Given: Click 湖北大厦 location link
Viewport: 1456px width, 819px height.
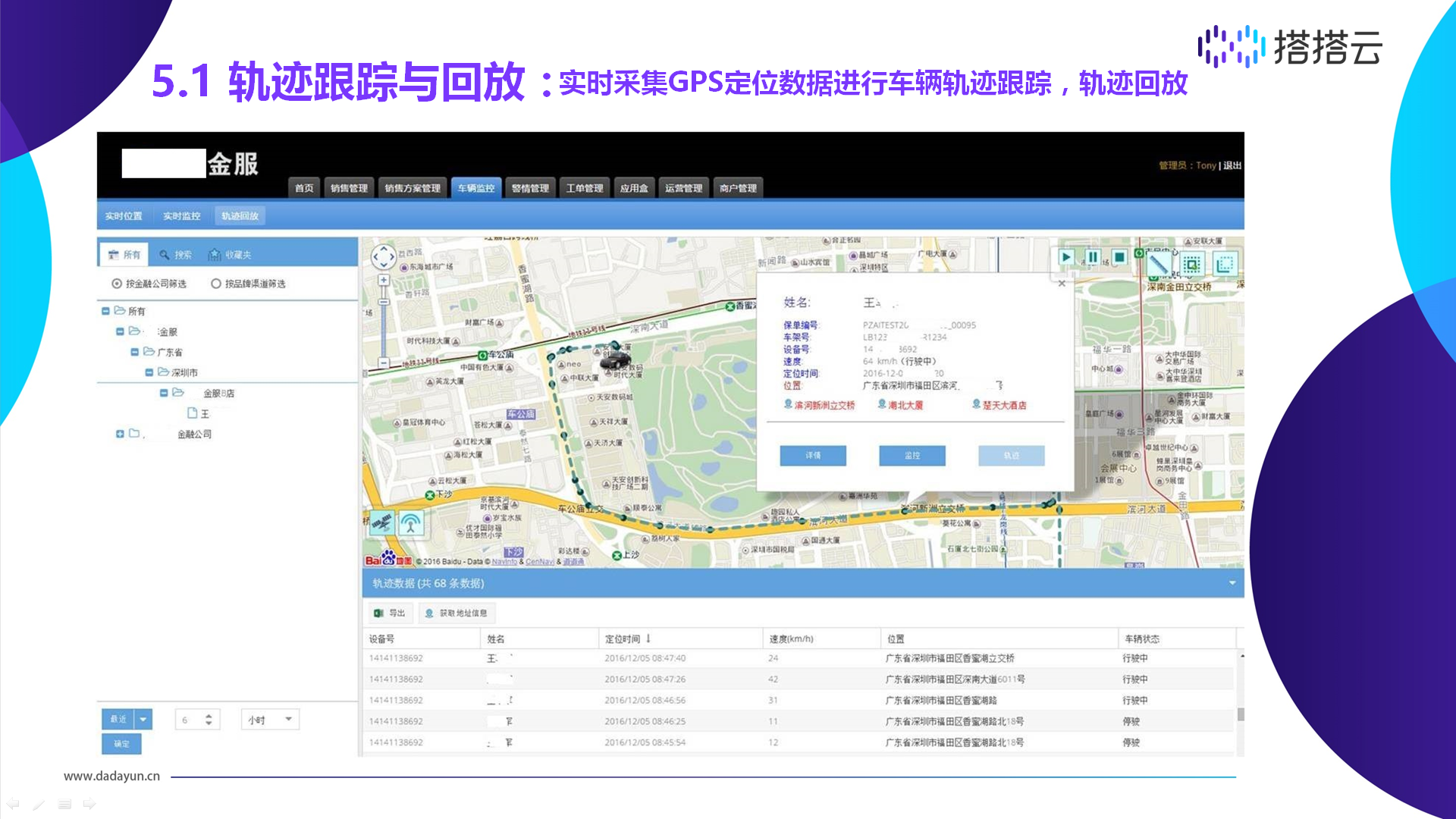Looking at the screenshot, I should [x=901, y=405].
